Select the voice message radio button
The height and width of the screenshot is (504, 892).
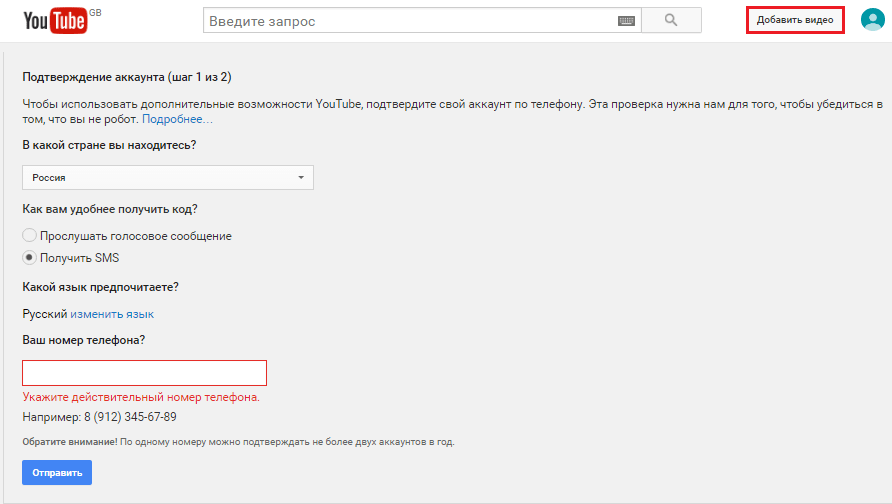point(30,236)
